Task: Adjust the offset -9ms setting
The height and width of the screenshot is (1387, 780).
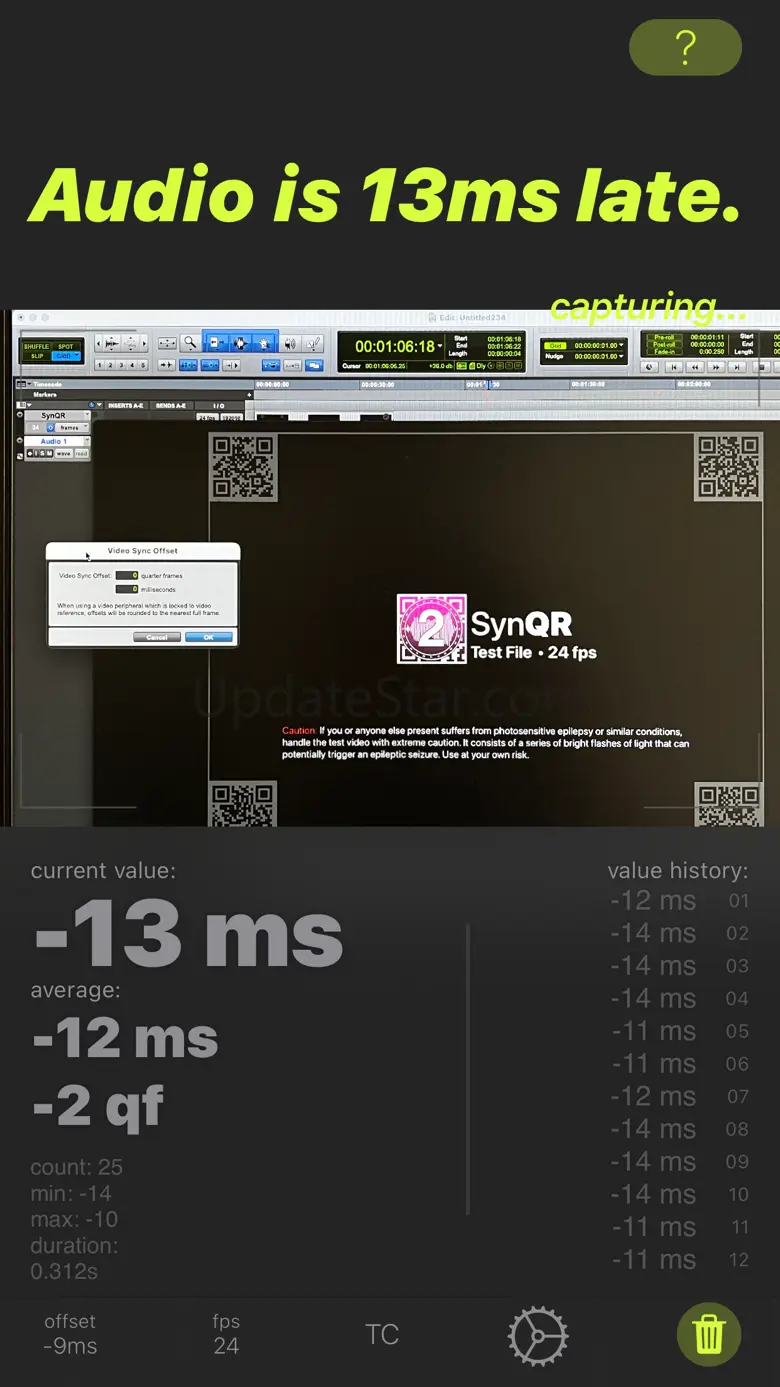Action: [x=70, y=1334]
